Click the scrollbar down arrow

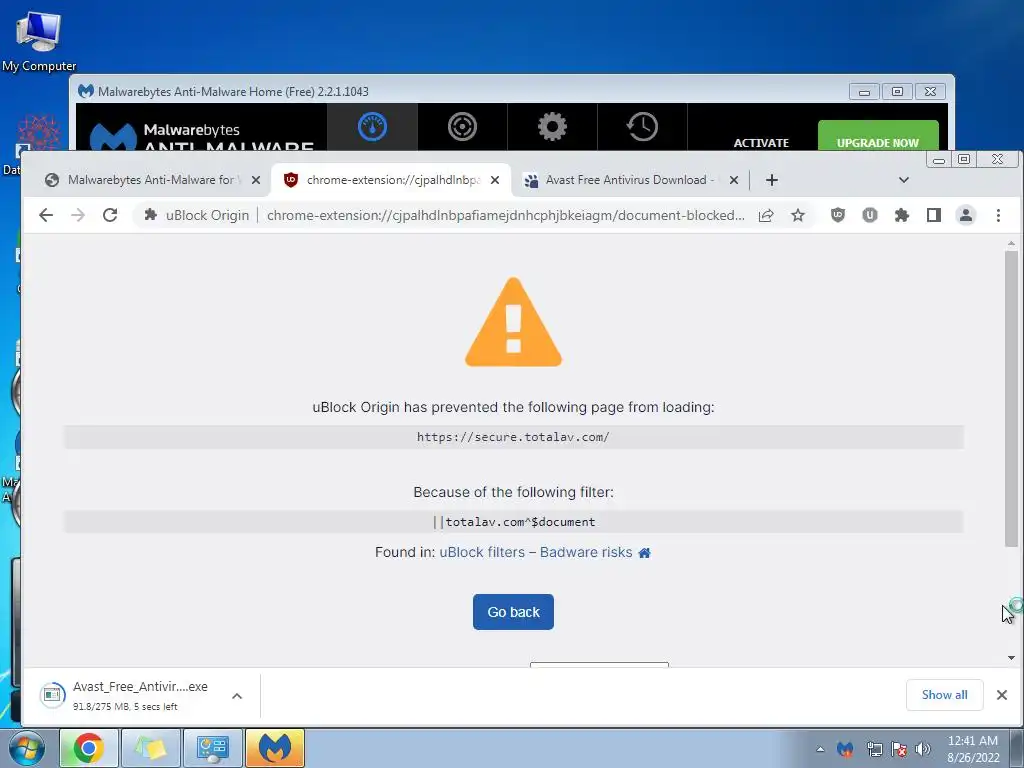coord(1011,658)
